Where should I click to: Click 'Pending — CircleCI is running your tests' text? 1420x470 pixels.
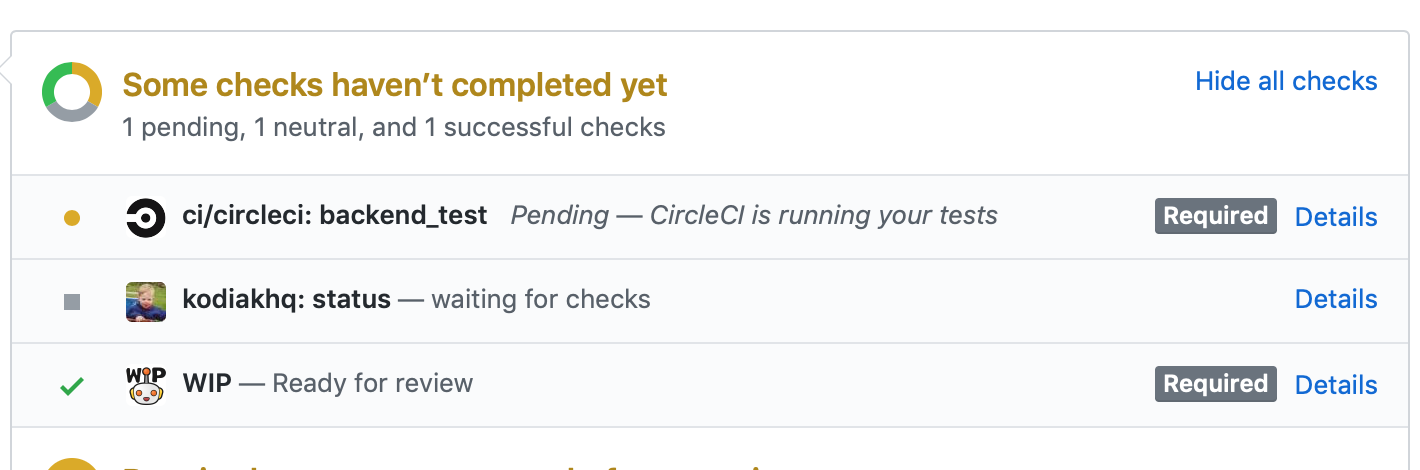(754, 215)
